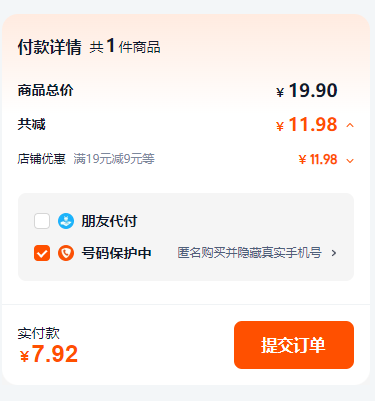Enable the 朋友代付 checkbox

point(42,221)
